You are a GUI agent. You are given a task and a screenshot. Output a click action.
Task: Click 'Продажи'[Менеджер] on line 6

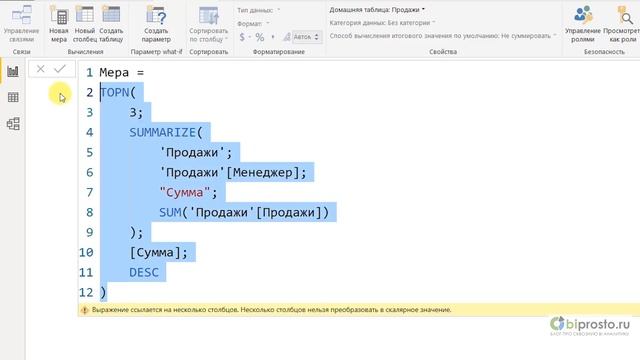pos(229,173)
